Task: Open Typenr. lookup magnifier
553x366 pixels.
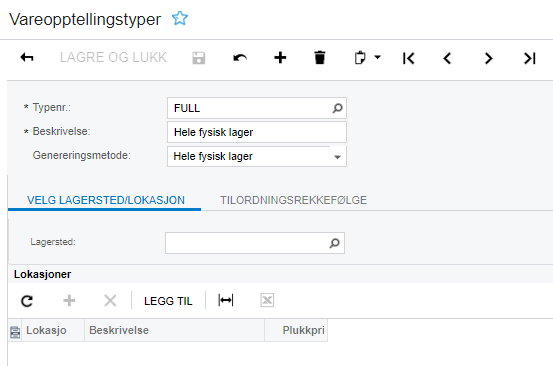Action: pyautogui.click(x=337, y=108)
